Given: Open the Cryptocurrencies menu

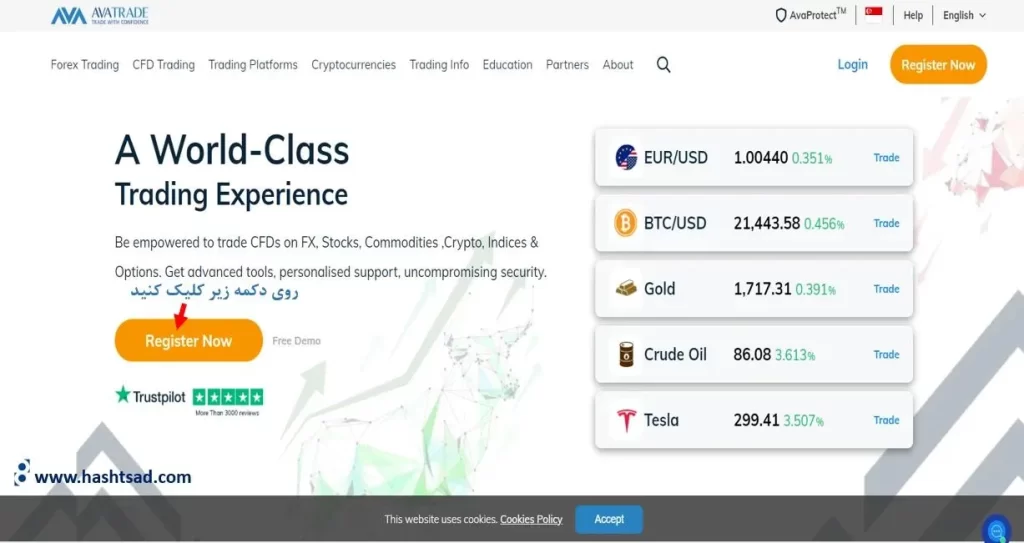Looking at the screenshot, I should pos(353,65).
